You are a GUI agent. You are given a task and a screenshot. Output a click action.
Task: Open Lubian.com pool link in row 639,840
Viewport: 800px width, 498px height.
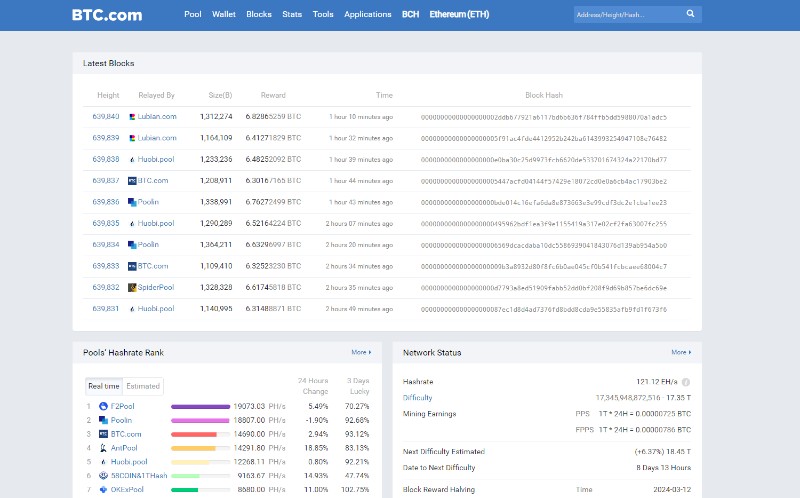pyautogui.click(x=157, y=117)
